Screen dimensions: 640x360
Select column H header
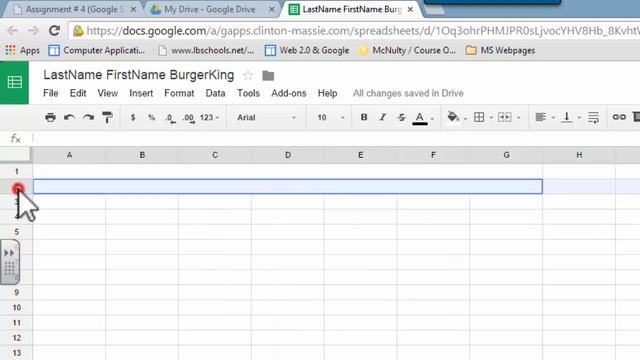[x=579, y=155]
